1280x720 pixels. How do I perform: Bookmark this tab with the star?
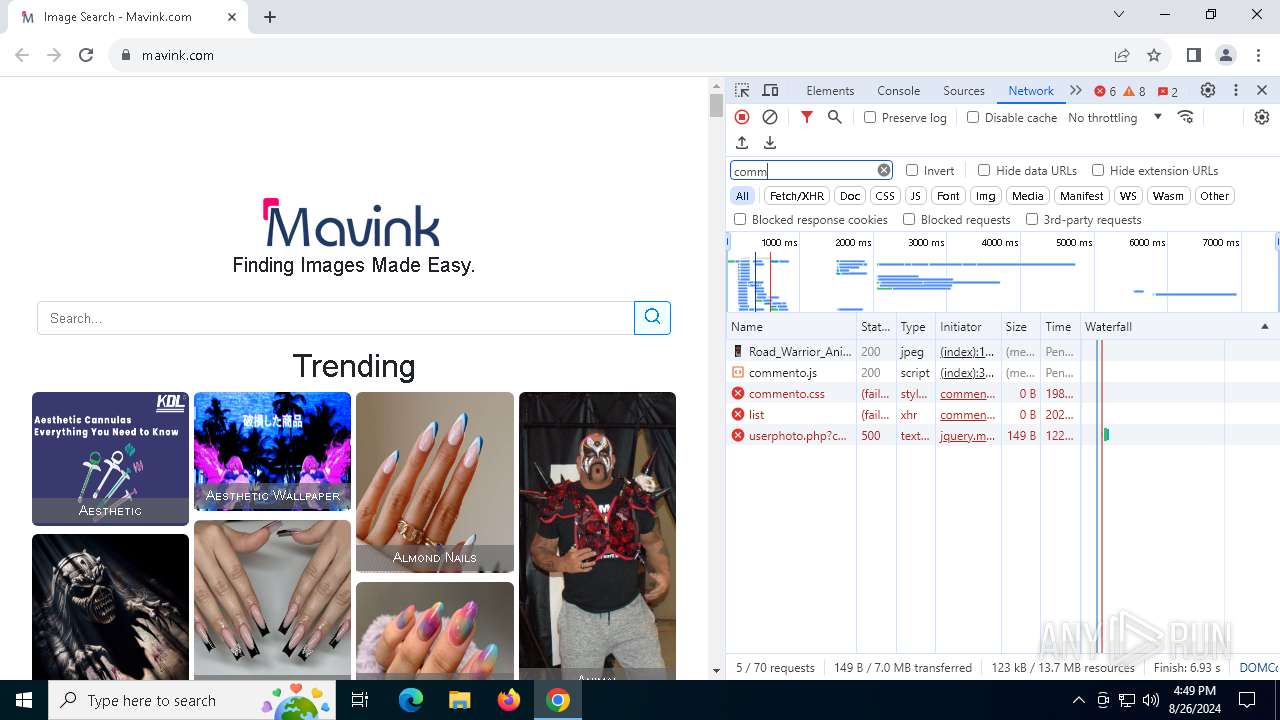[1154, 55]
